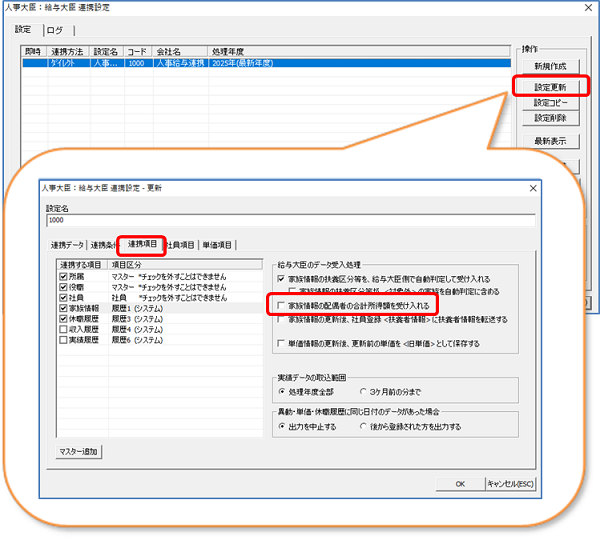The width and height of the screenshot is (600, 540).
Task: Open the 連携データ tab
Action: pos(66,245)
